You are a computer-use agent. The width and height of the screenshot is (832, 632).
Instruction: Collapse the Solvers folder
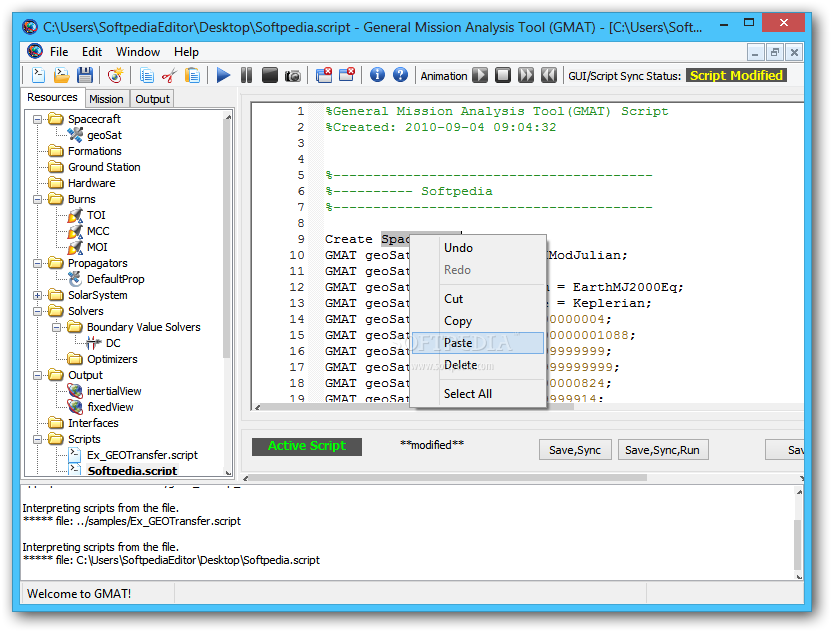point(37,311)
